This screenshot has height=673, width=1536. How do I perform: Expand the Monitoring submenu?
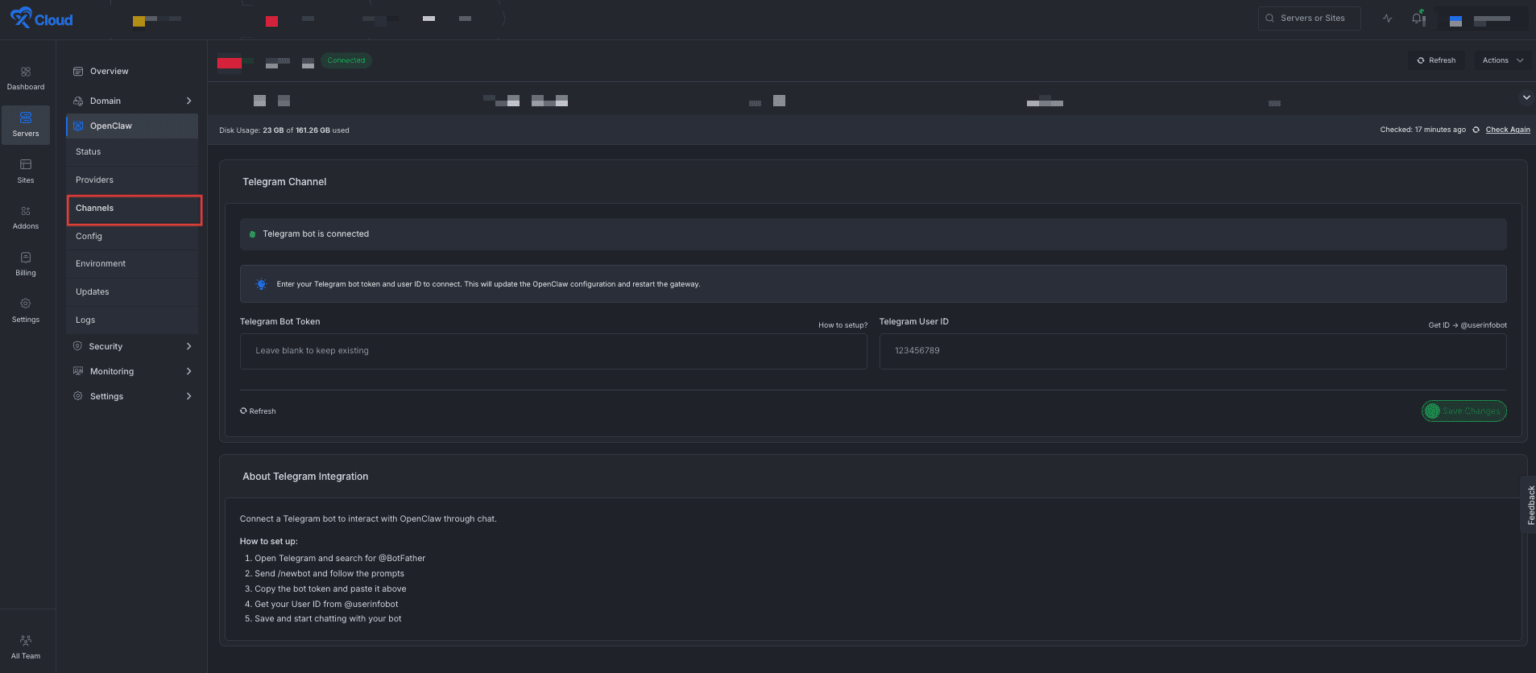[x=111, y=371]
